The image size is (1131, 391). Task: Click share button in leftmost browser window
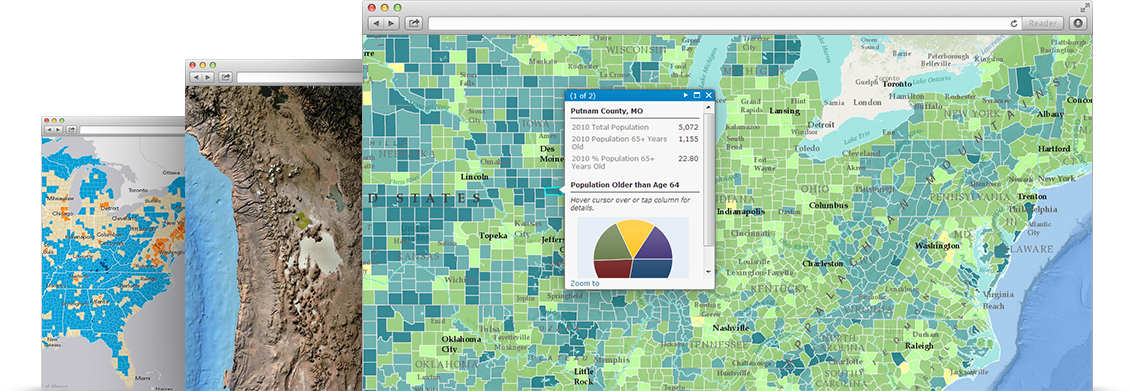pos(71,129)
